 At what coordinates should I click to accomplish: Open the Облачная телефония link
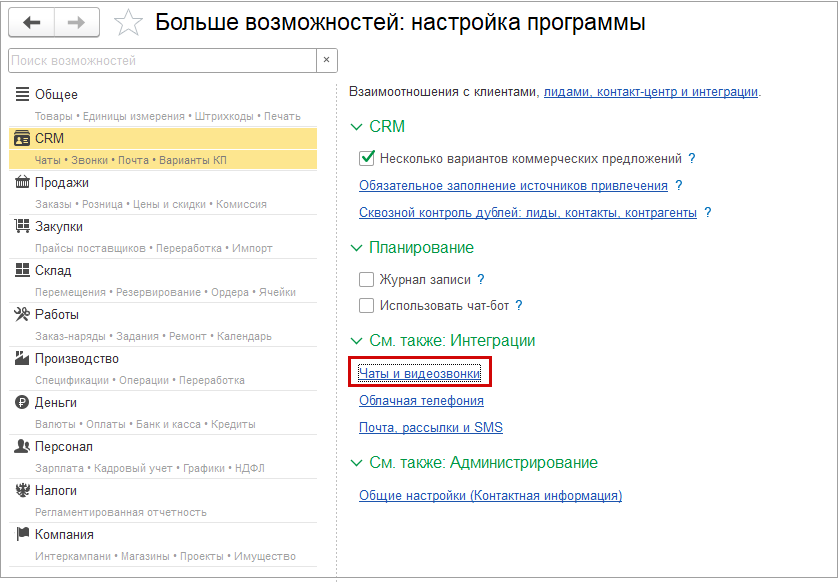point(421,400)
